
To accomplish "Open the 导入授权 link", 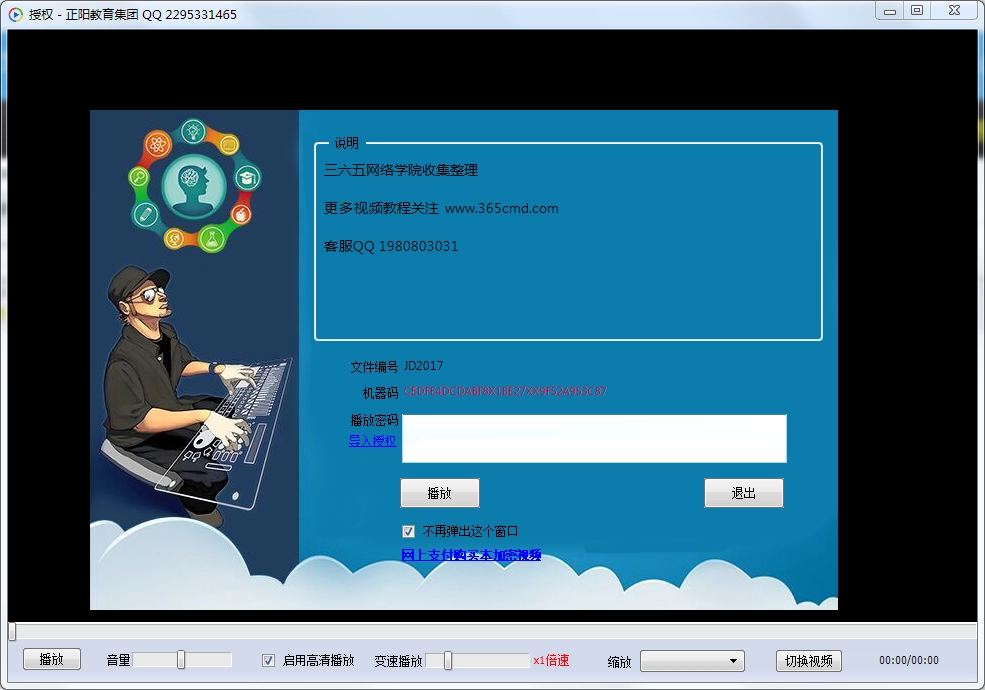I will [x=371, y=440].
